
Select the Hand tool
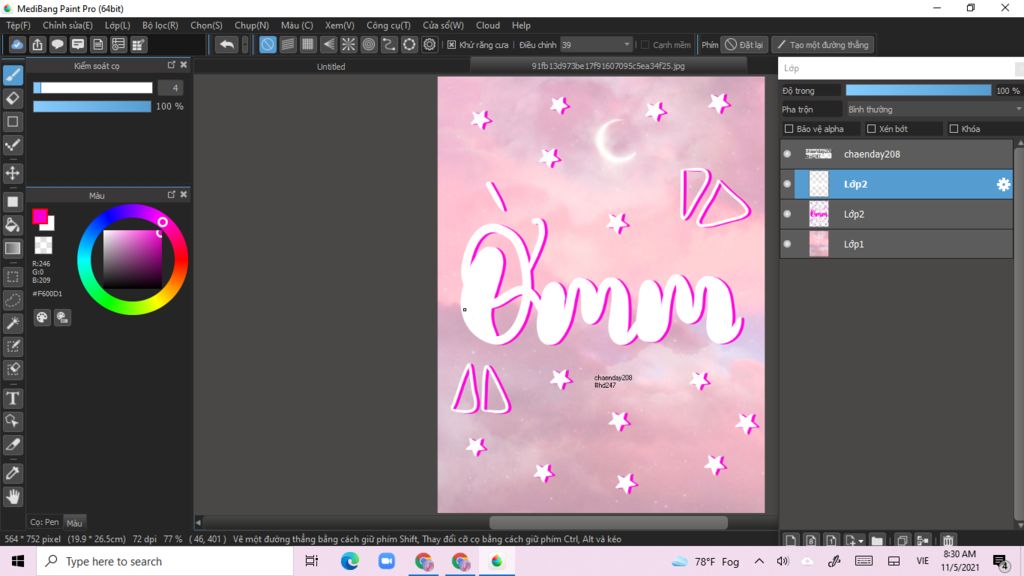13,497
